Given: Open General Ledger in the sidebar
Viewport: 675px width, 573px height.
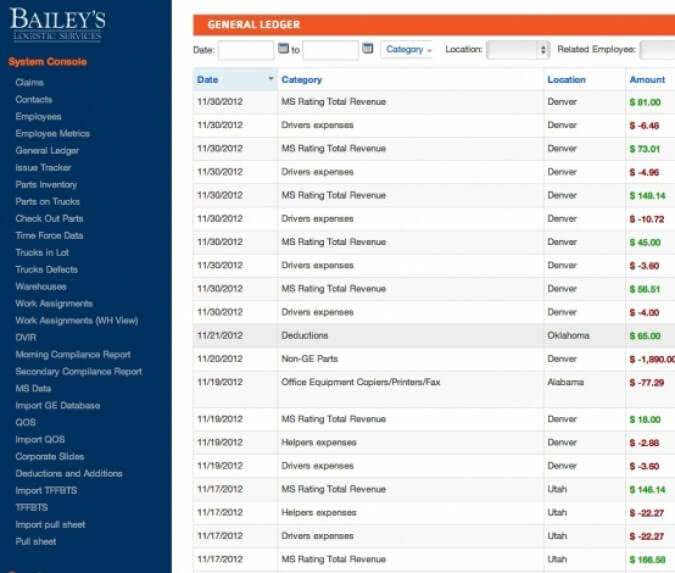Looking at the screenshot, I should [47, 151].
